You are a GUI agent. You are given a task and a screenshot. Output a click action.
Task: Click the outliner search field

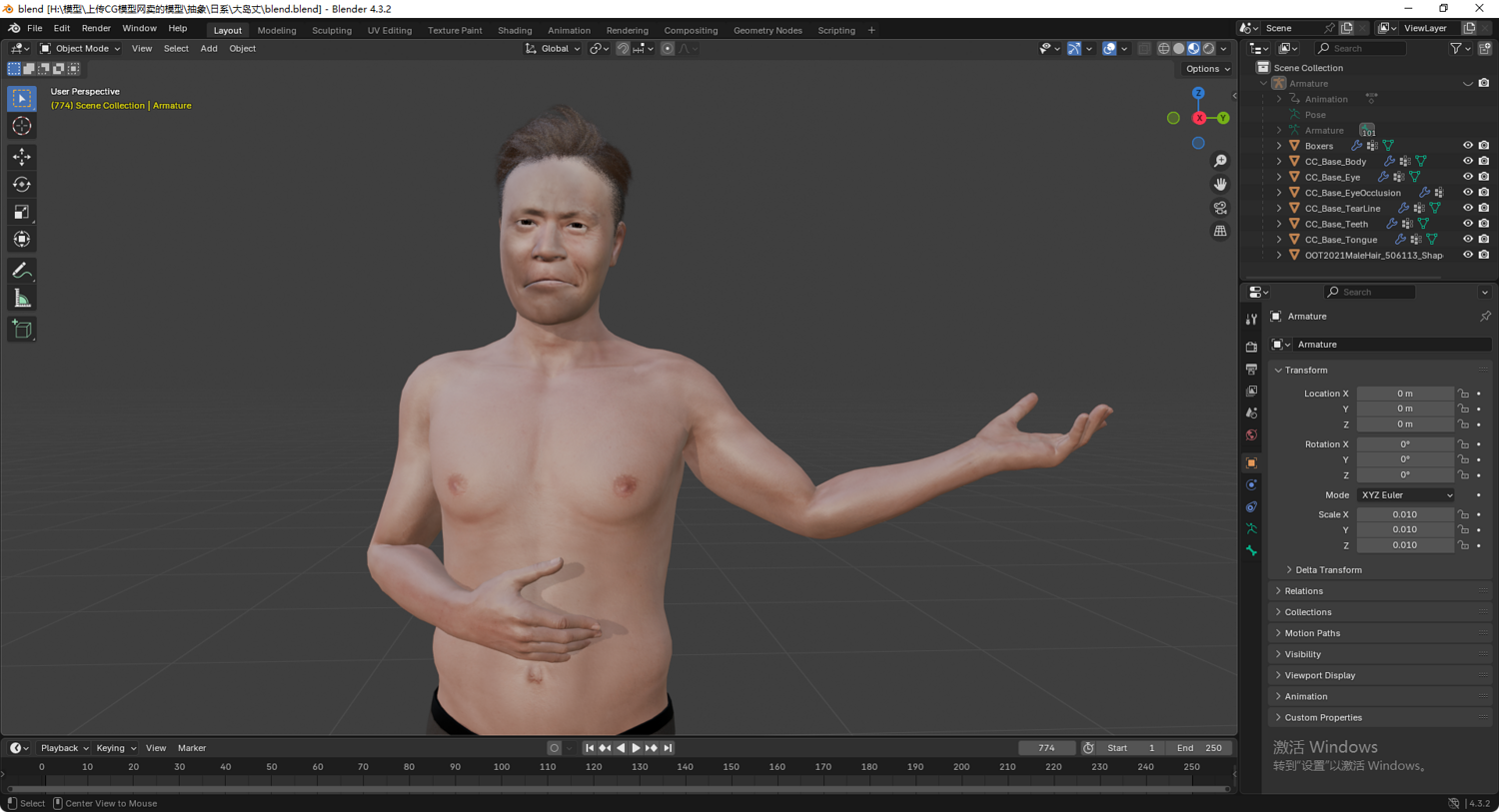click(1361, 48)
